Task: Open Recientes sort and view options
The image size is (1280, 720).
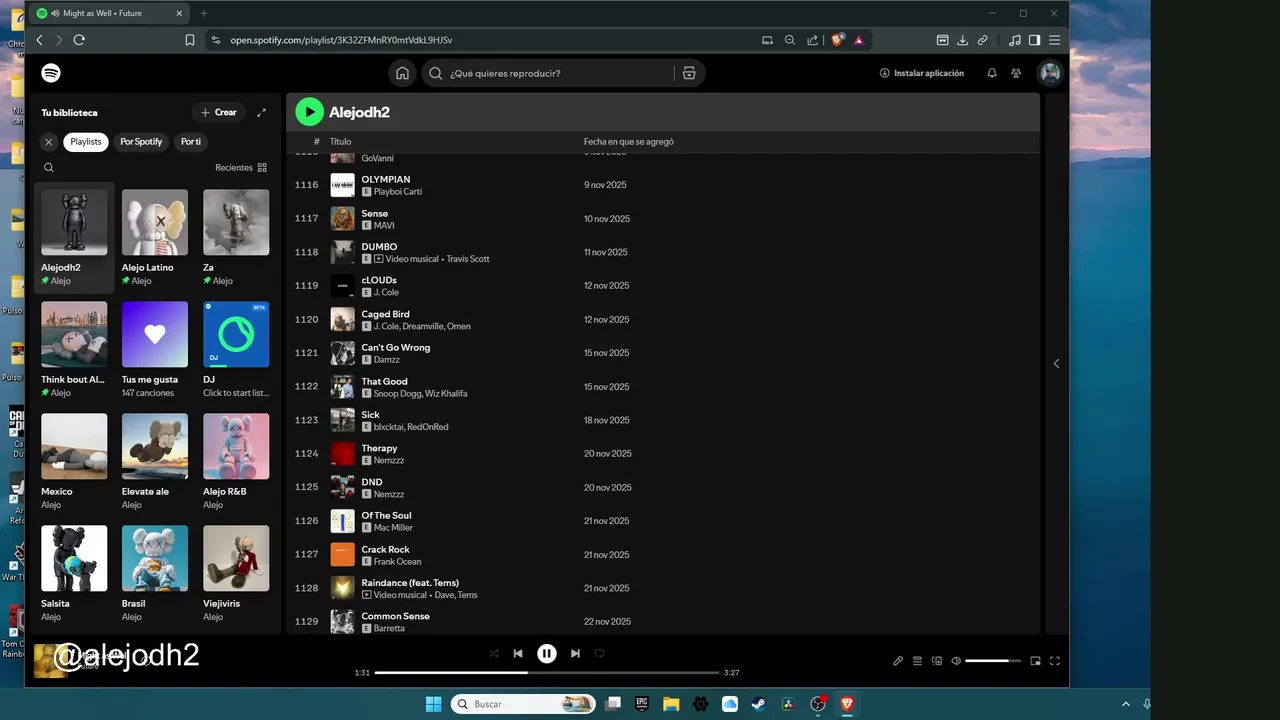Action: (x=241, y=168)
